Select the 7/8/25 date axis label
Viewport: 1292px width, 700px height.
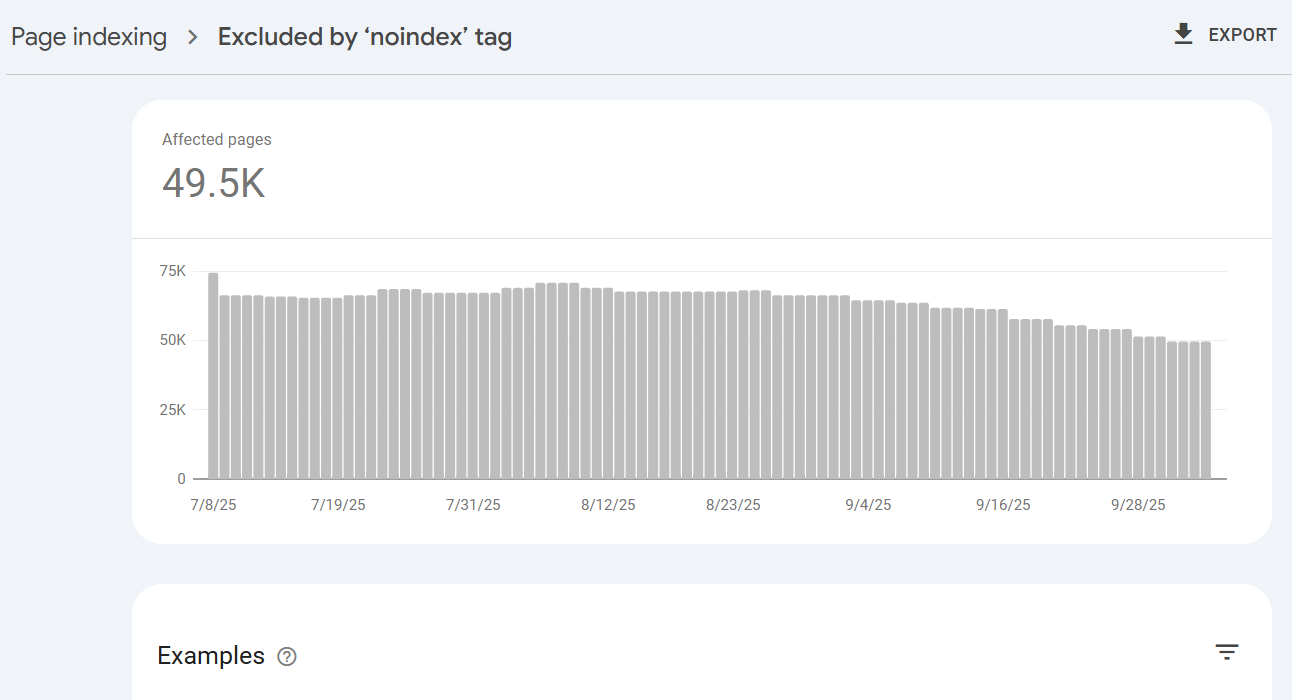click(x=212, y=505)
